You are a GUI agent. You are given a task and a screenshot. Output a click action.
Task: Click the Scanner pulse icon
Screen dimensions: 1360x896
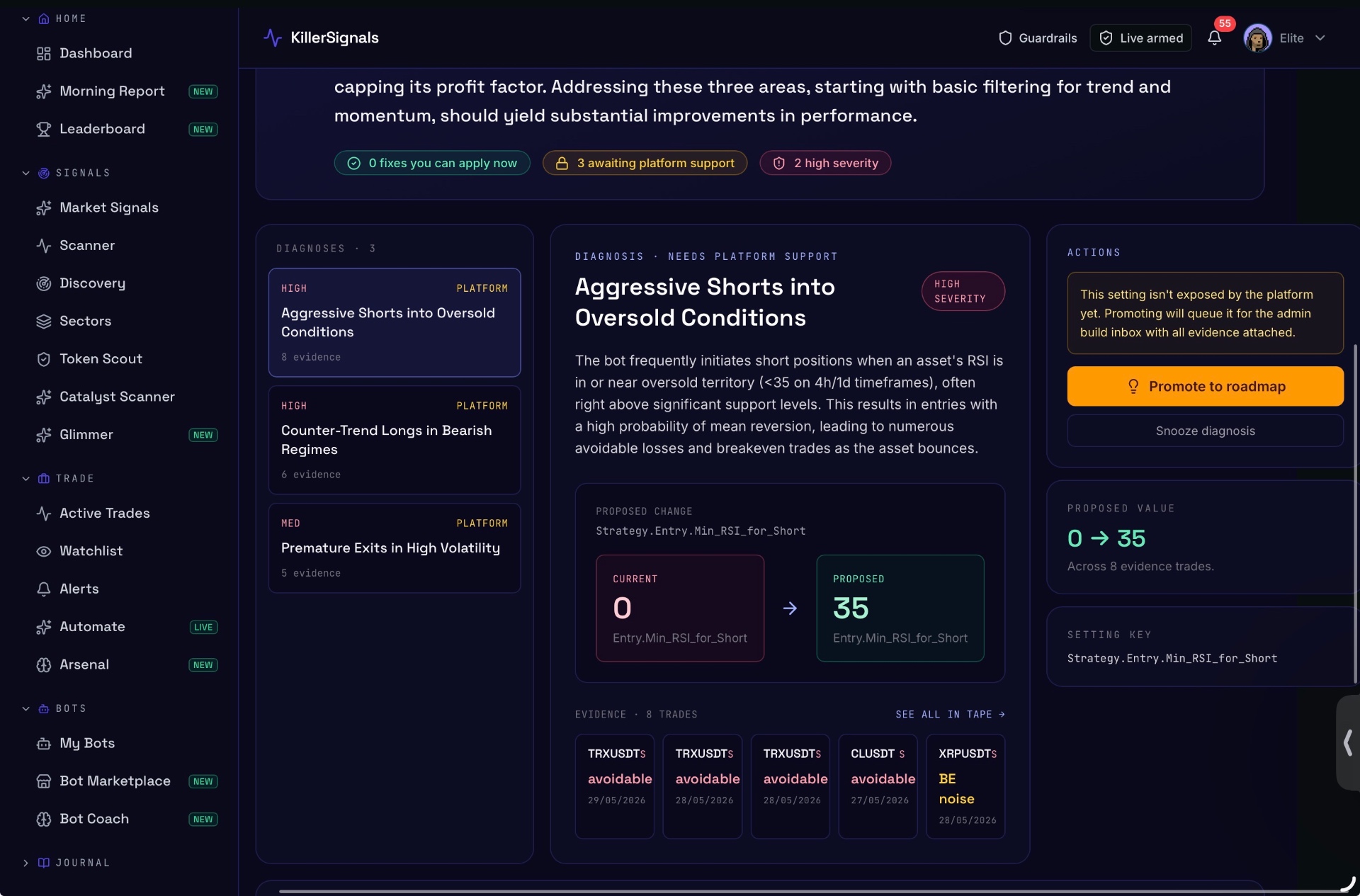click(x=44, y=246)
